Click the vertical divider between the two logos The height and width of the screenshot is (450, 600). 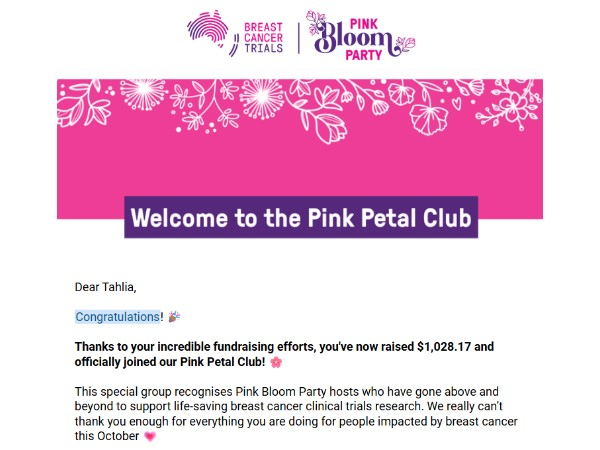coord(298,38)
